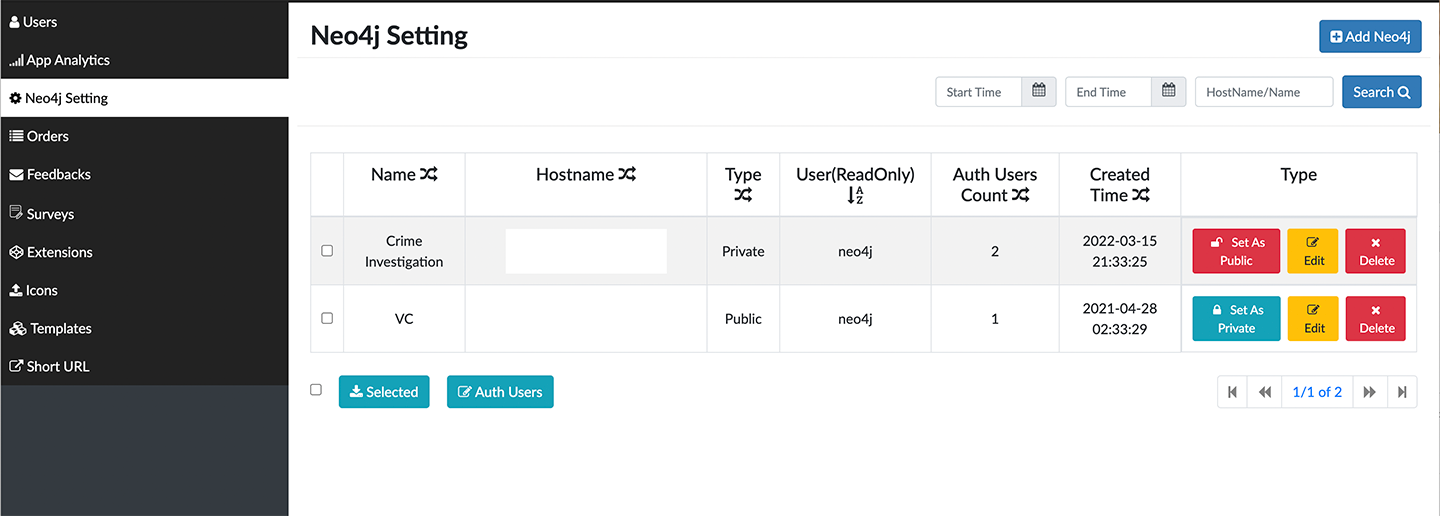
Task: Set Crime Investigation database as Public
Action: (1236, 251)
